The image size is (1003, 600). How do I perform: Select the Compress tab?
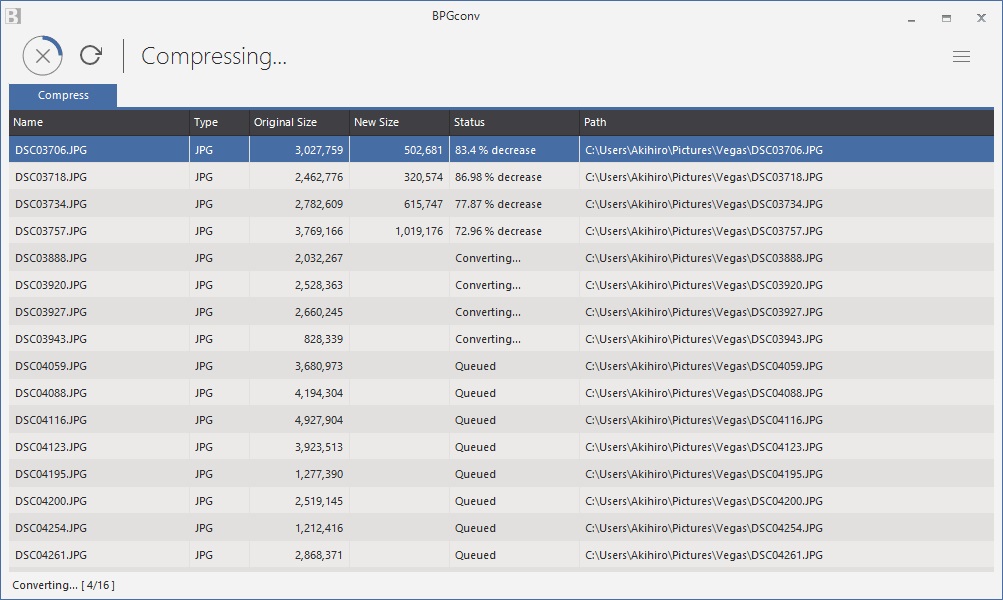coord(63,96)
